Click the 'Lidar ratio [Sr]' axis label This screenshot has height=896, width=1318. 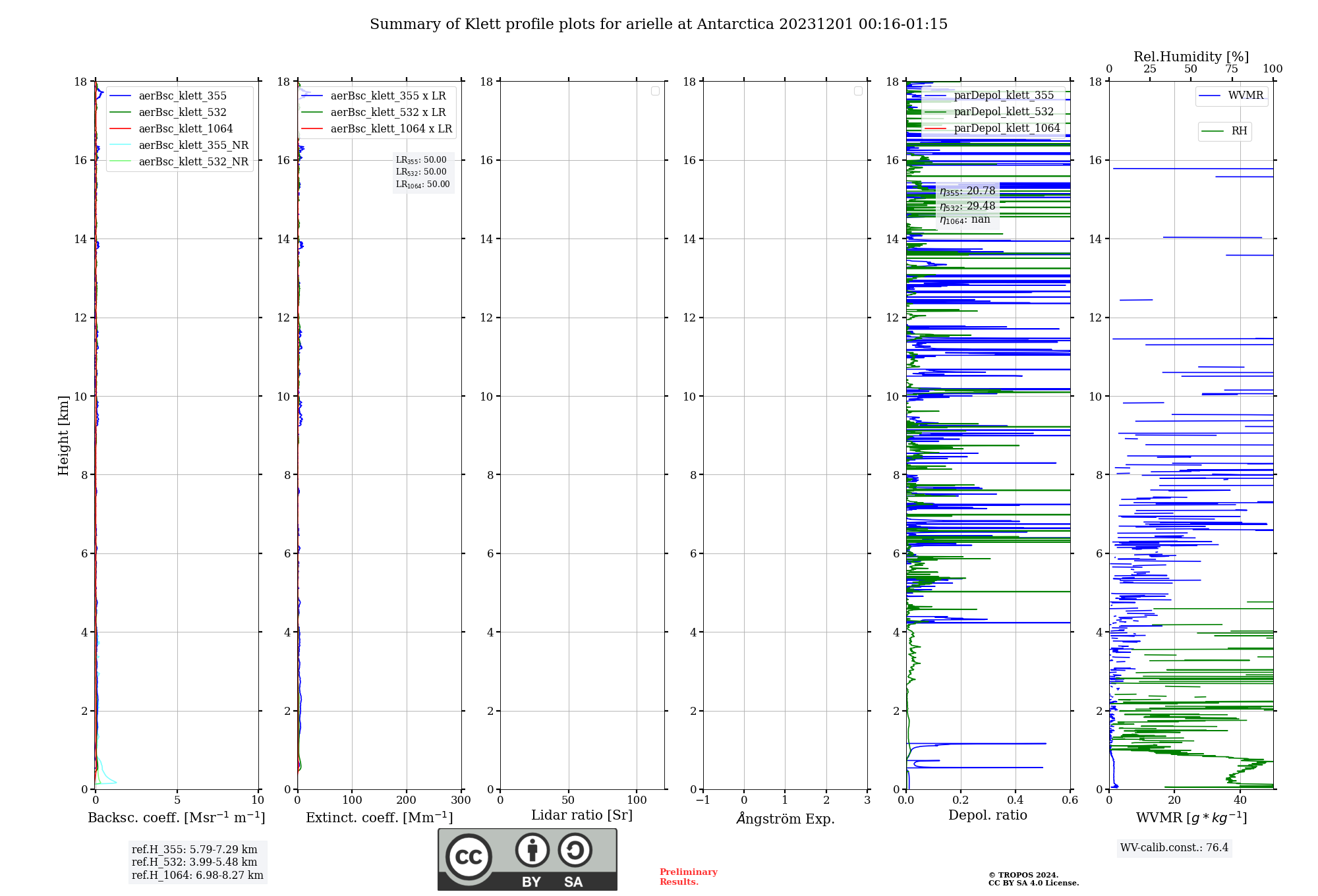click(582, 816)
